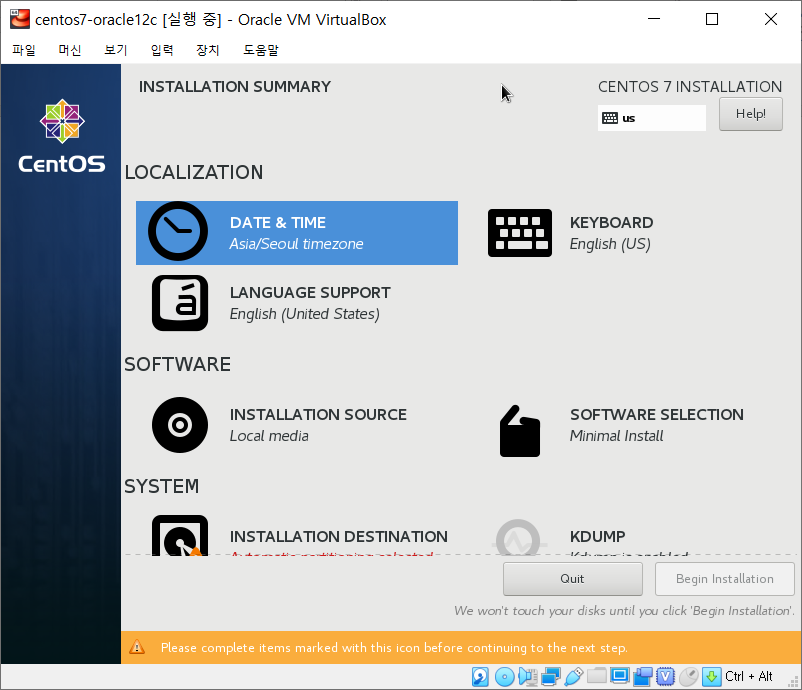802x690 pixels.
Task: Open SOFTWARE SELECTION entry text
Action: pos(657,425)
